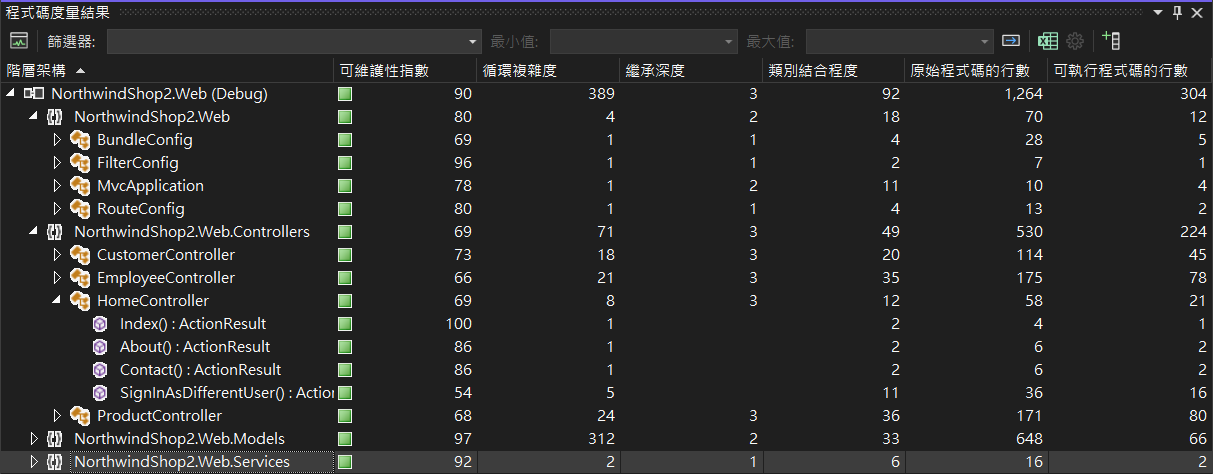Sort by 循環複雜度 column header
Screen dimensions: 1213x474
coord(520,71)
